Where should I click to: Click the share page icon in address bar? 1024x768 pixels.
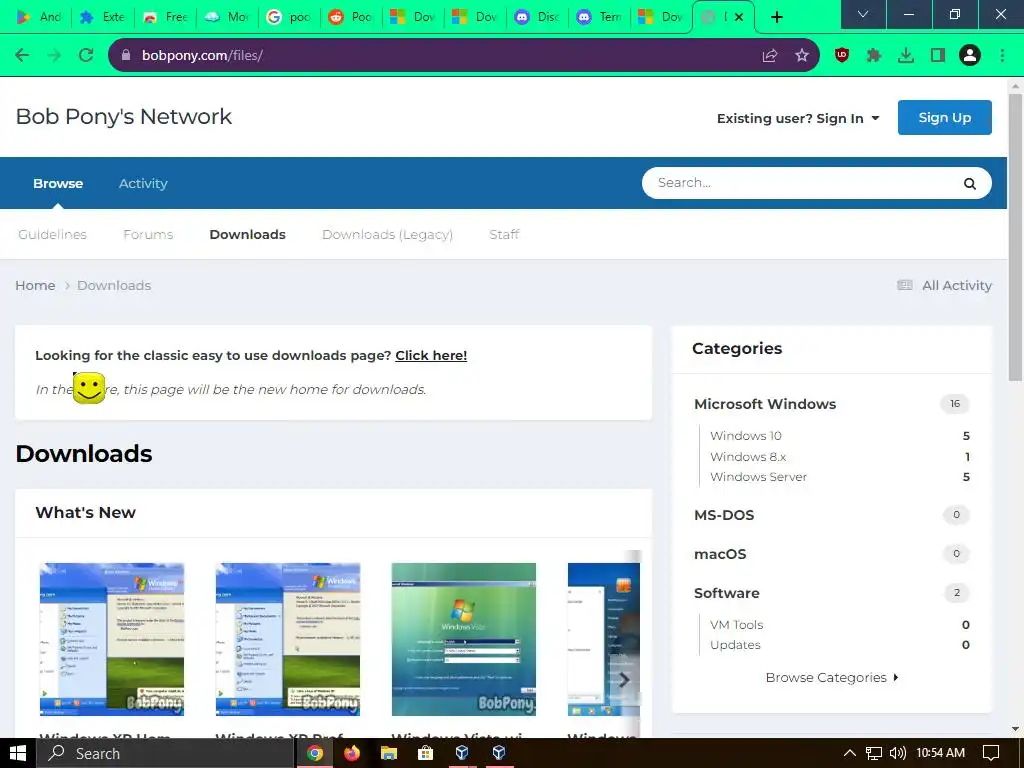coord(769,56)
